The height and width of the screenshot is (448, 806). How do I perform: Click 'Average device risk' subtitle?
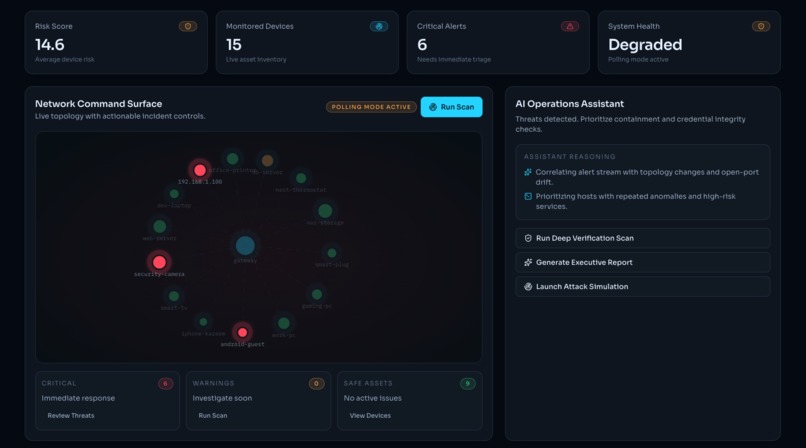click(x=65, y=60)
